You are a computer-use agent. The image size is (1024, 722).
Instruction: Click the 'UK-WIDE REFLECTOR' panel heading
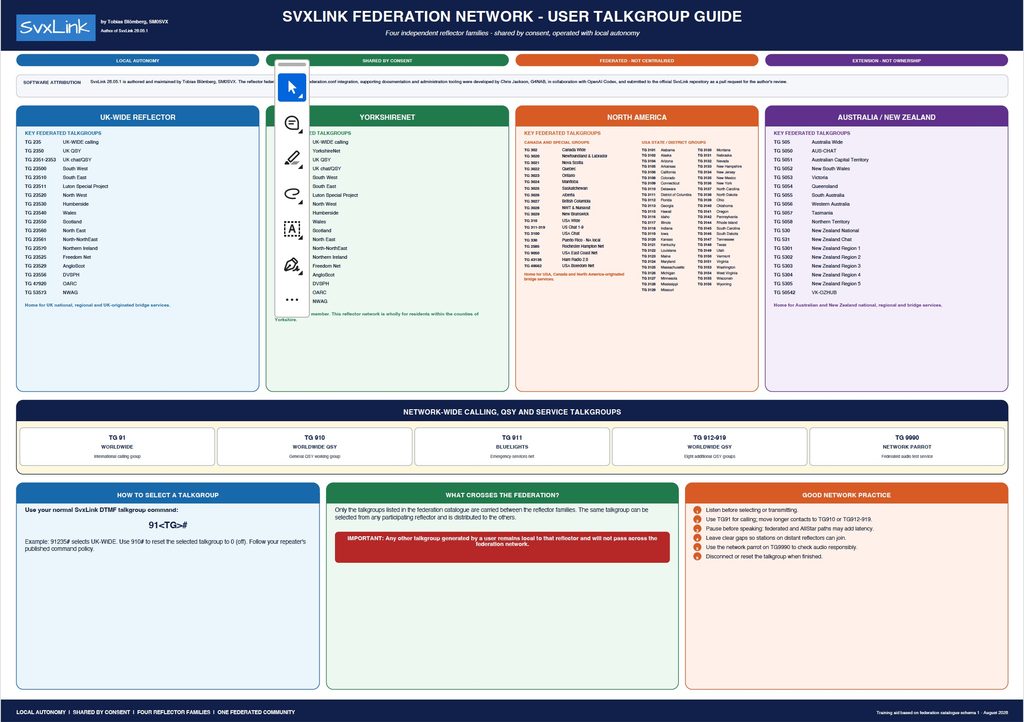(x=137, y=117)
